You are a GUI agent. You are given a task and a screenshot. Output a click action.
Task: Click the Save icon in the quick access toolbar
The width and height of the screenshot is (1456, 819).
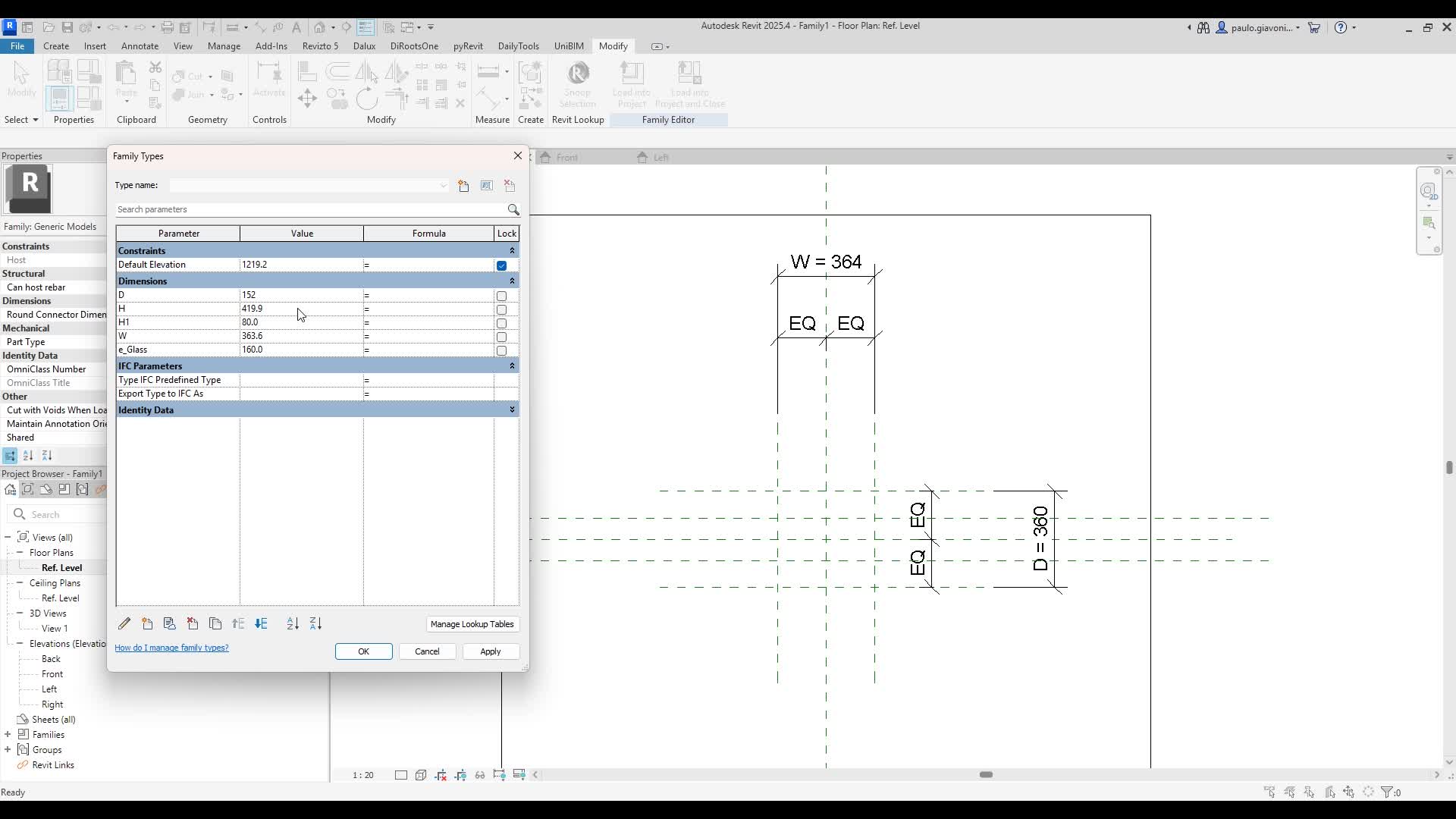pos(67,27)
